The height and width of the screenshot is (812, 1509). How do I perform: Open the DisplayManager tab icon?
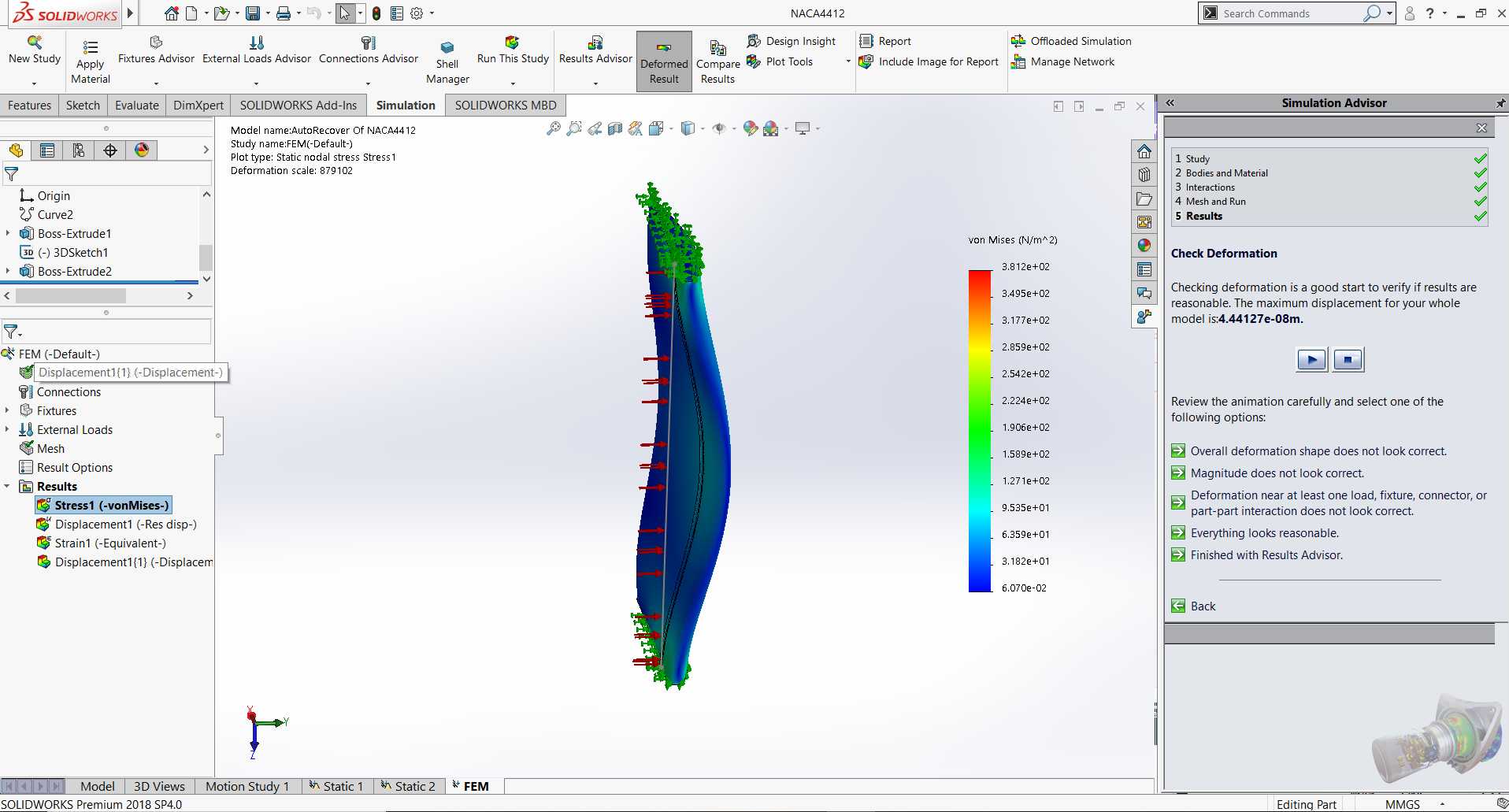point(142,150)
